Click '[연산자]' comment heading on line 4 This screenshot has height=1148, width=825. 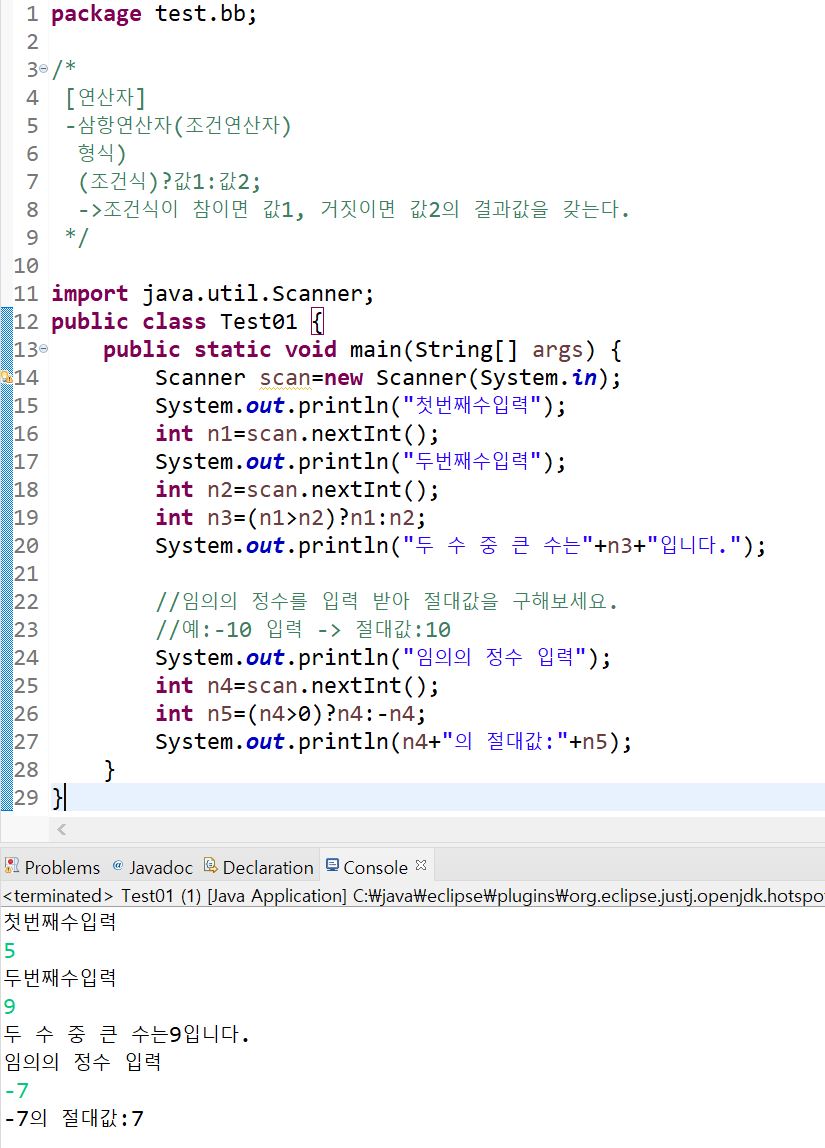105,97
